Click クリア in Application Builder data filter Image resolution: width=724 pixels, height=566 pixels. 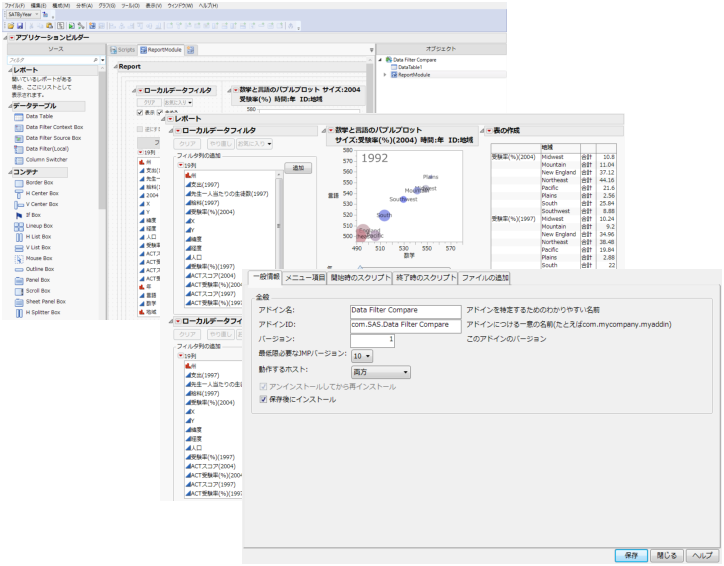tap(149, 102)
